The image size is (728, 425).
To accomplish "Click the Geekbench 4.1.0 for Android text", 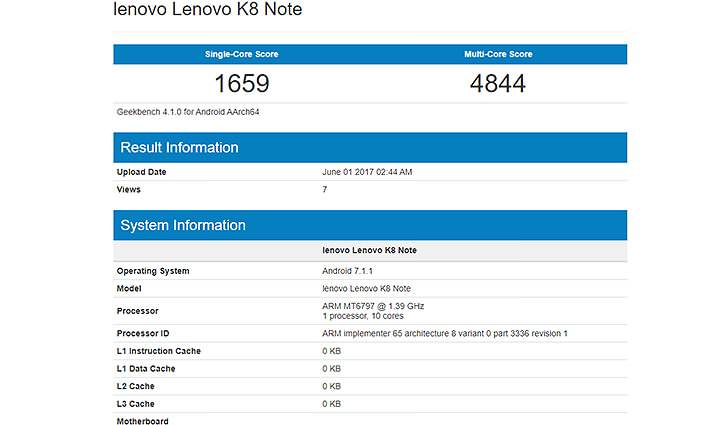I will (x=188, y=112).
